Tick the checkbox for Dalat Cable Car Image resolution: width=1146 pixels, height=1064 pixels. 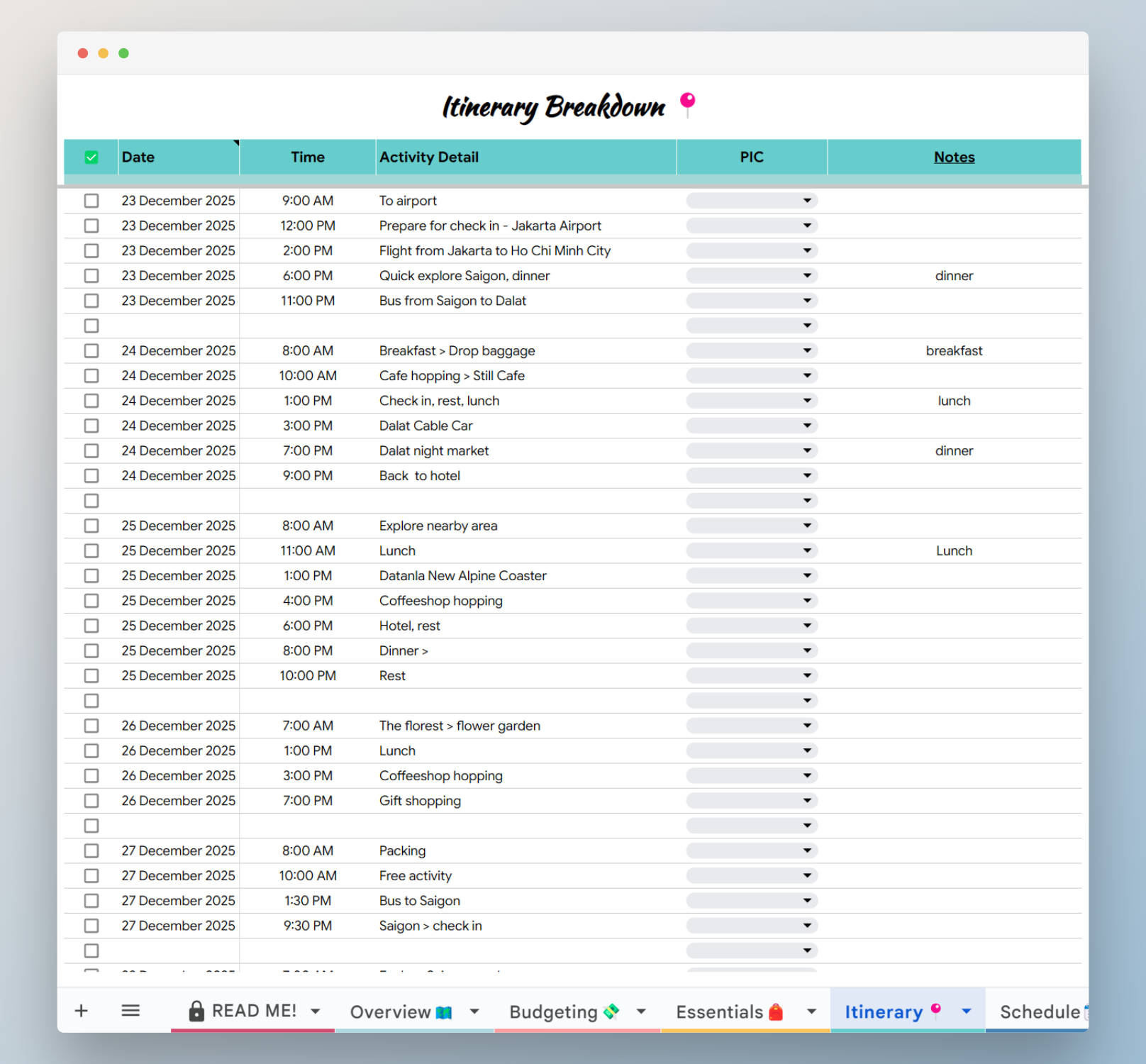(x=91, y=426)
